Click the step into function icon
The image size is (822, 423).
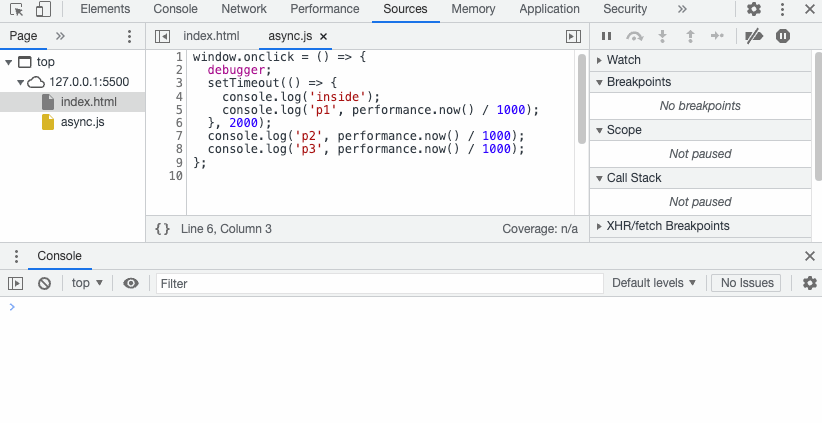[663, 36]
